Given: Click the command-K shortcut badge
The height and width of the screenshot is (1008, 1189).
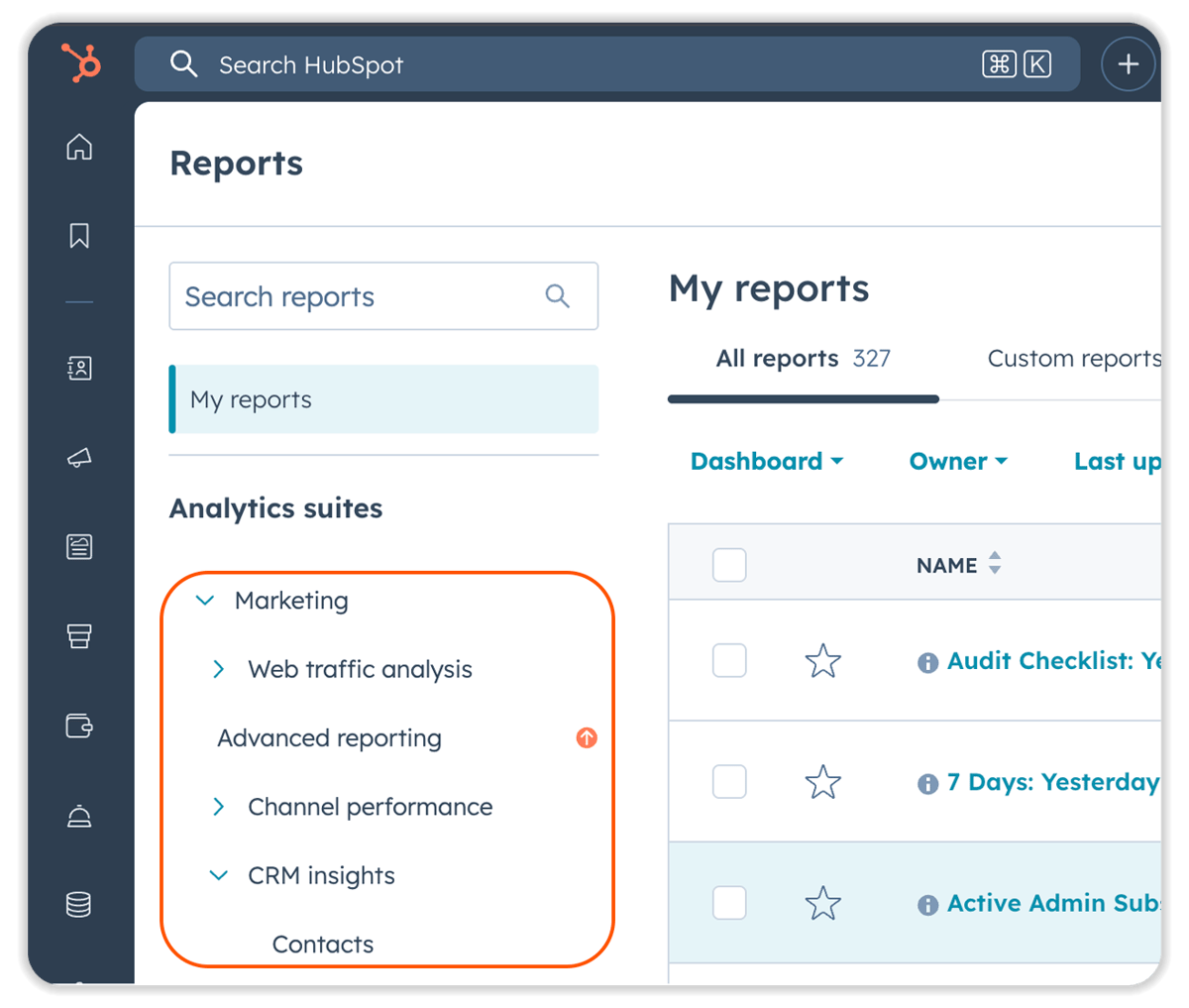Looking at the screenshot, I should tap(1017, 64).
